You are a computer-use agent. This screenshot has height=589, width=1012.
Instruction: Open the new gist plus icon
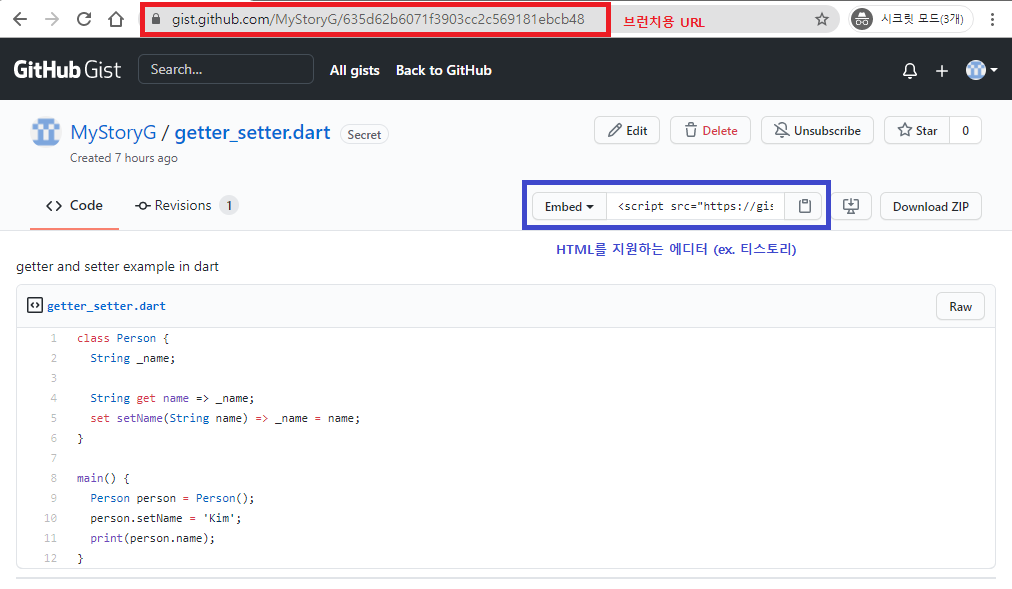(x=941, y=70)
